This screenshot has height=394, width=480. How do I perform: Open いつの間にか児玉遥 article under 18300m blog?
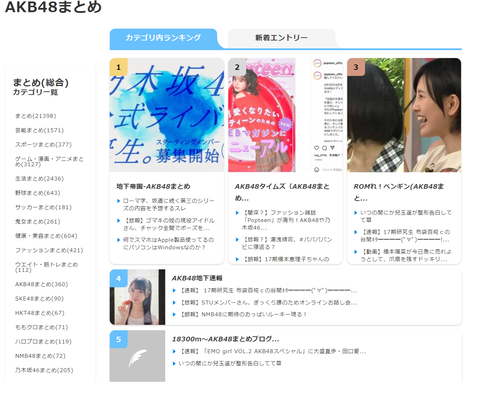pos(230,363)
